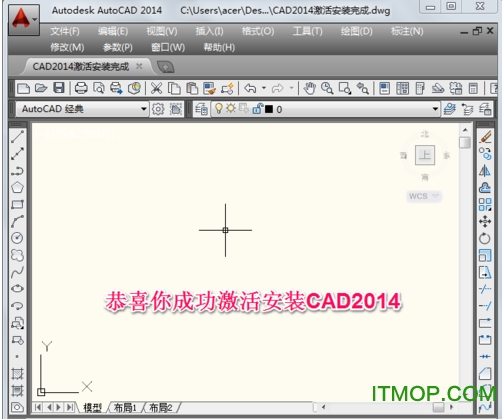
Task: Select the Hatch tool
Action: (x=17, y=374)
